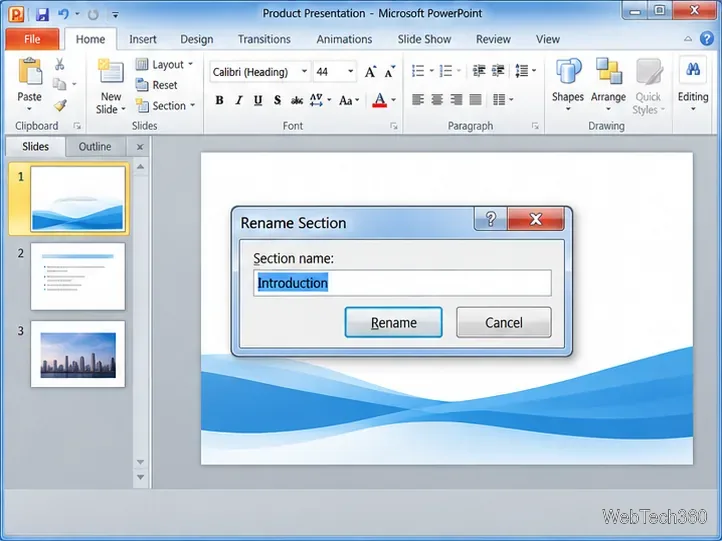Click the PowerPoint Help question icon
The image size is (722, 541).
(707, 39)
